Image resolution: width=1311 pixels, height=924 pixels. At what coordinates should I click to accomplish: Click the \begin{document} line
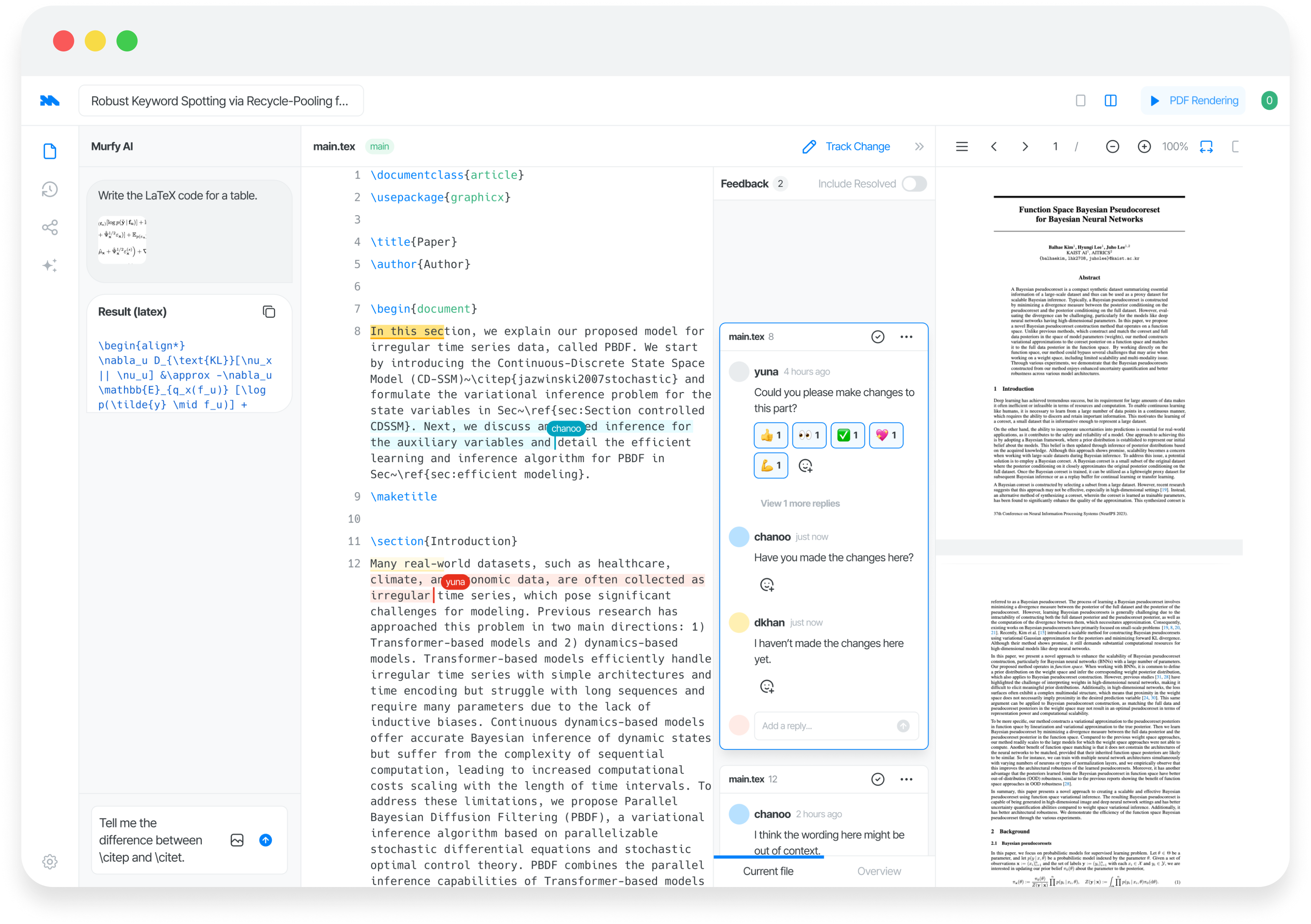[424, 309]
